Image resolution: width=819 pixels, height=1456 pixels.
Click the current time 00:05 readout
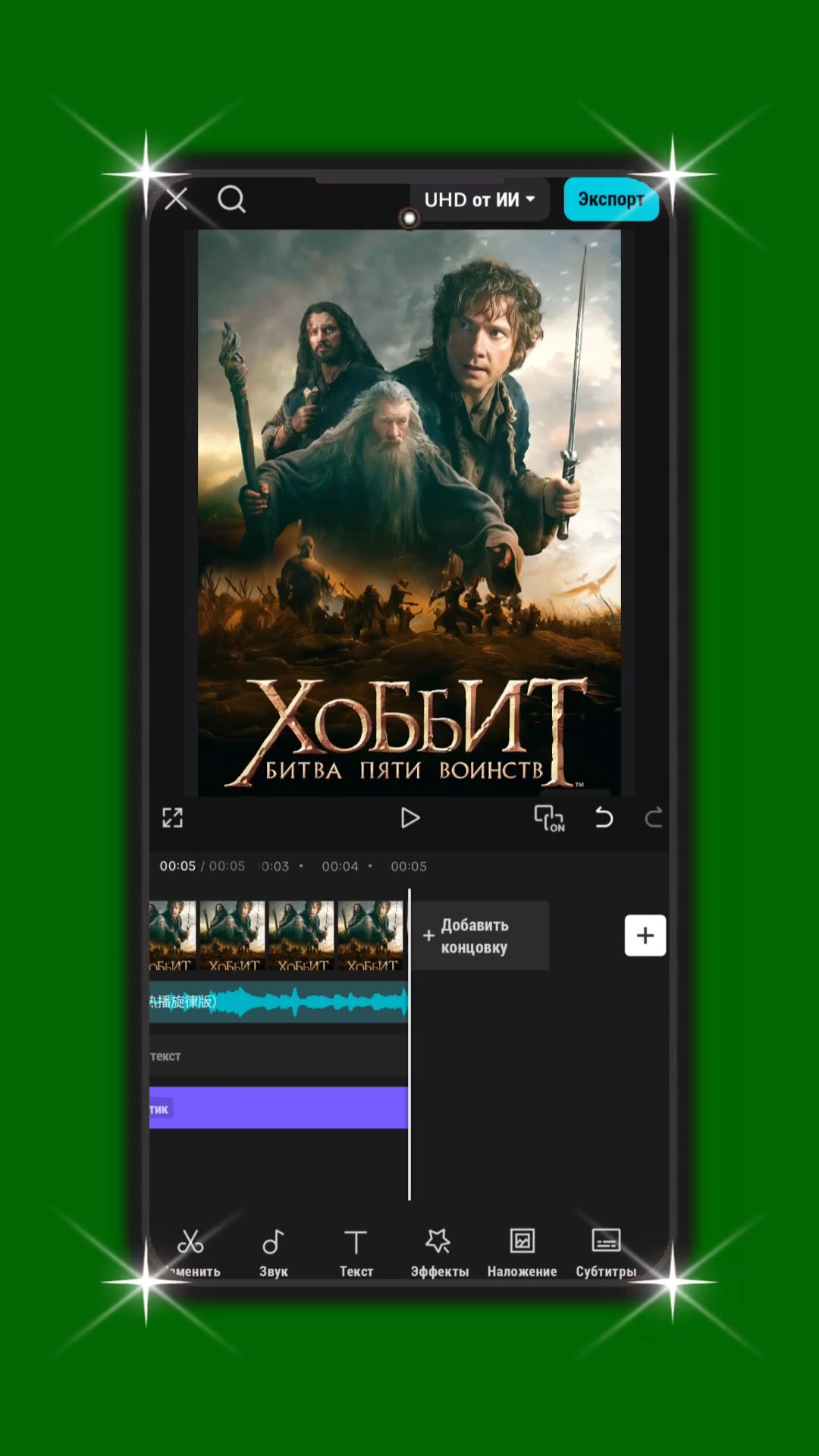(177, 866)
